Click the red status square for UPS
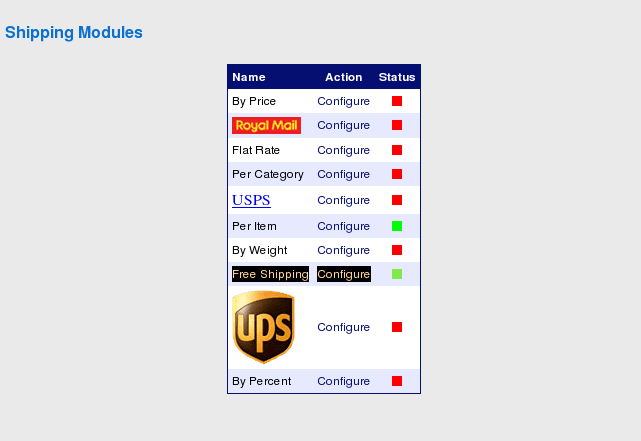Viewport: 641px width, 441px height. coord(397,327)
